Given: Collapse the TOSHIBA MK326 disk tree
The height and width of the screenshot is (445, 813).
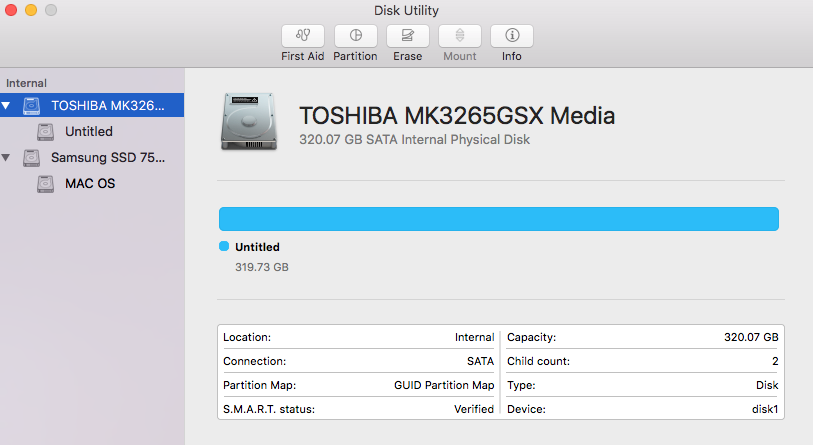Looking at the screenshot, I should coord(8,106).
